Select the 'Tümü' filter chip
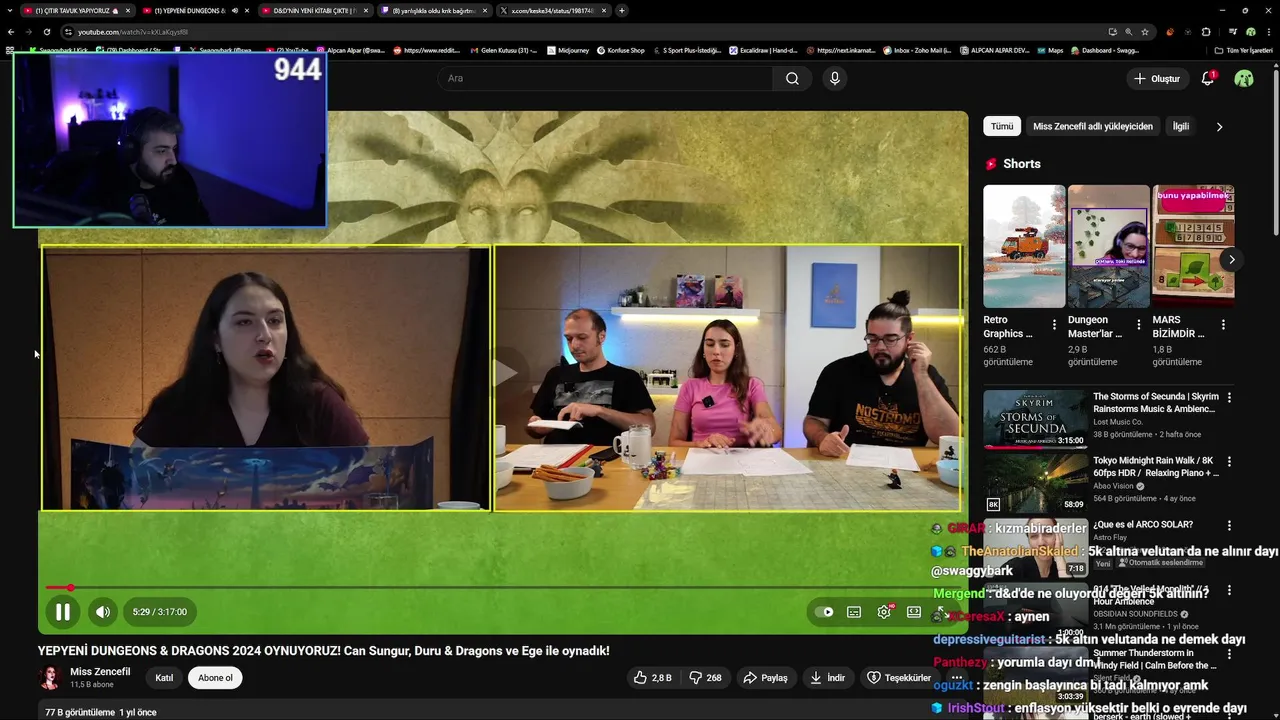1280x720 pixels. (x=1002, y=127)
